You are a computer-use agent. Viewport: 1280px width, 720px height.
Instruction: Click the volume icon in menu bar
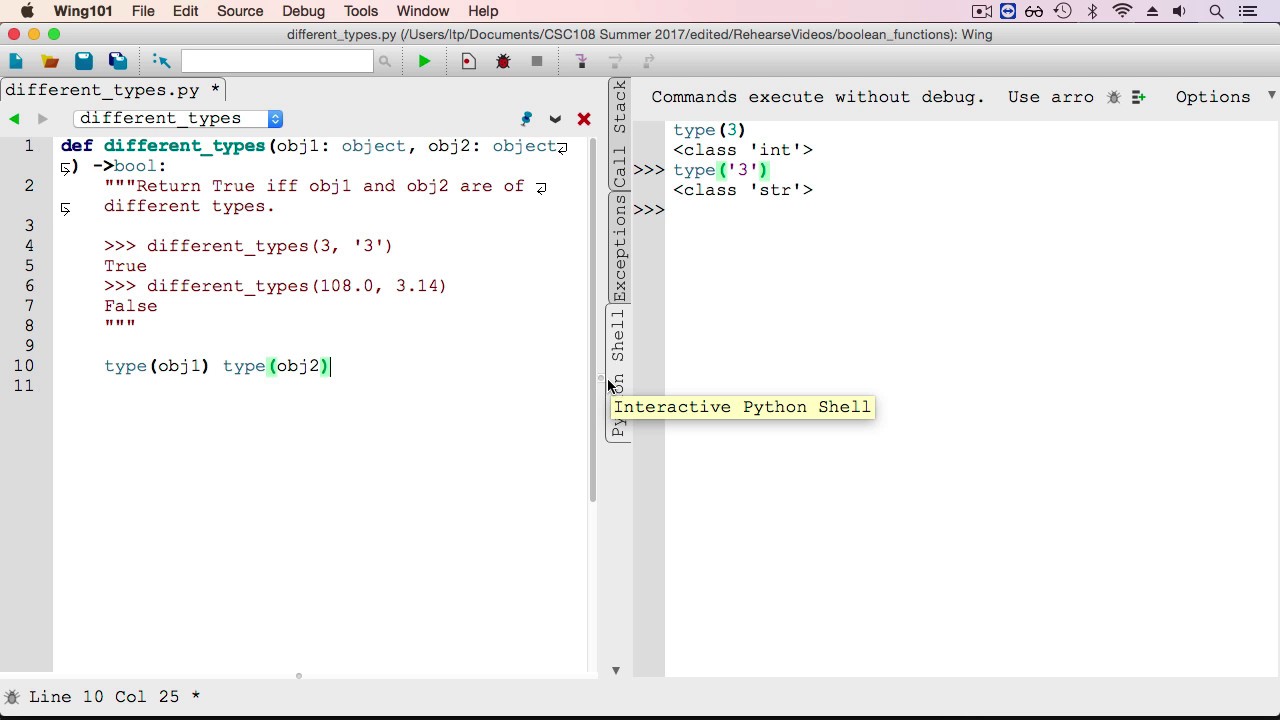[x=1180, y=11]
